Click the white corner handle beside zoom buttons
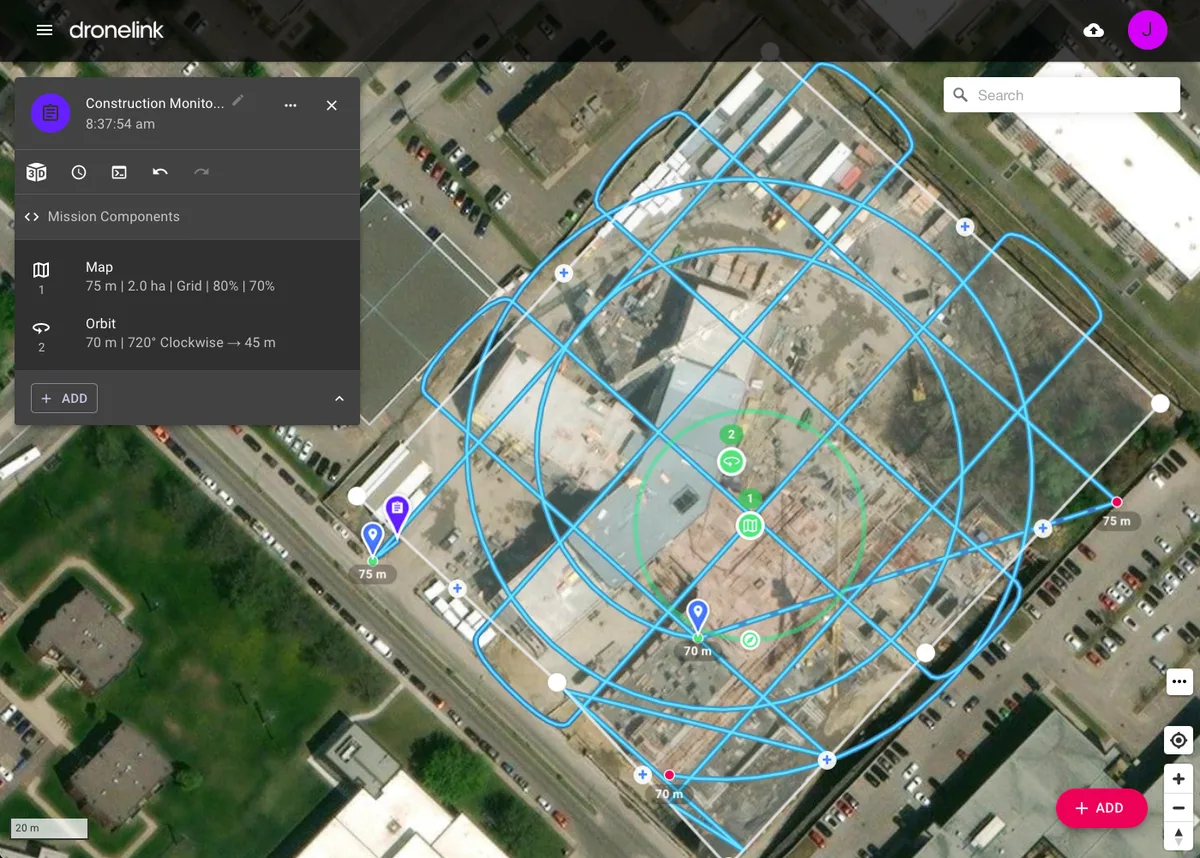Screen dimensions: 1200x858 pos(926,653)
